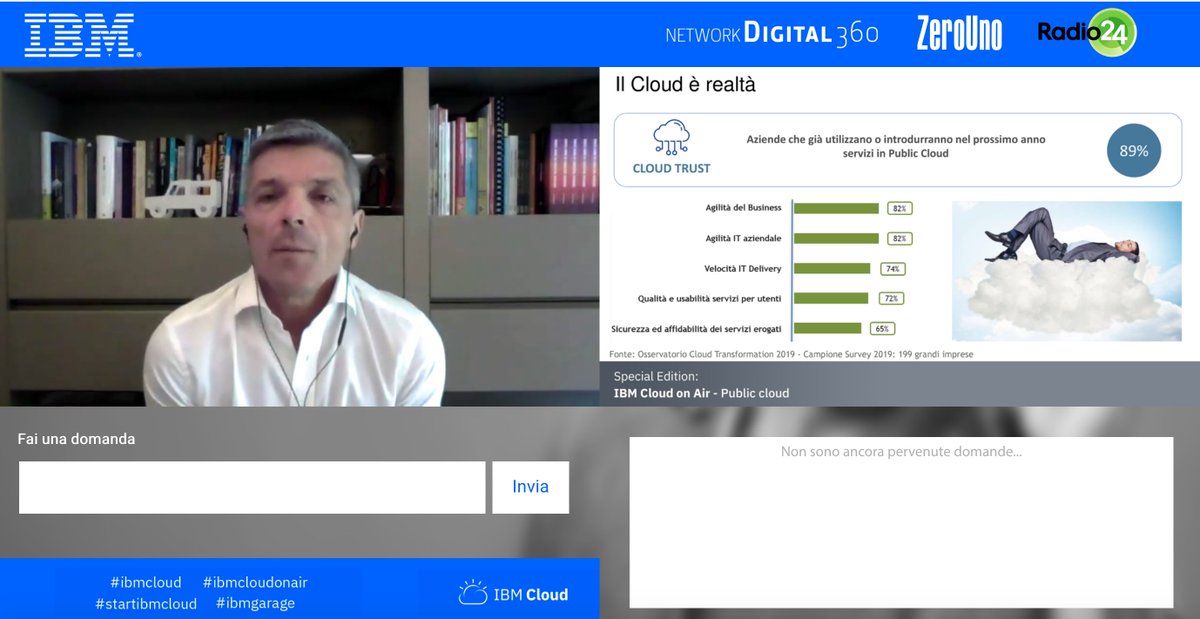Screen dimensions: 1200x619
Task: Open the Network Digital 360 logo
Action: [x=772, y=34]
